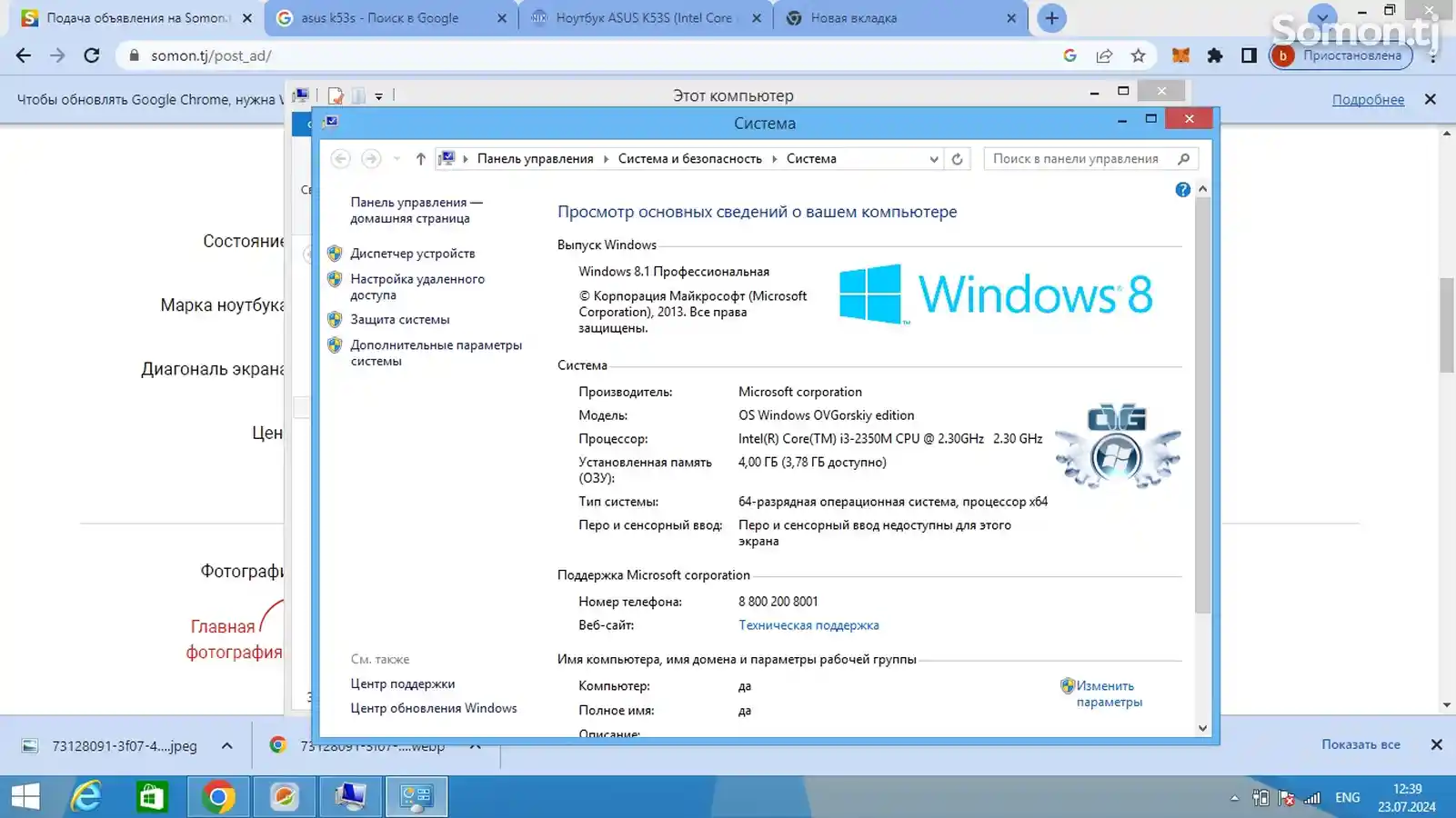Click Показать все downloads link
This screenshot has height=818, width=1456.
[1361, 744]
